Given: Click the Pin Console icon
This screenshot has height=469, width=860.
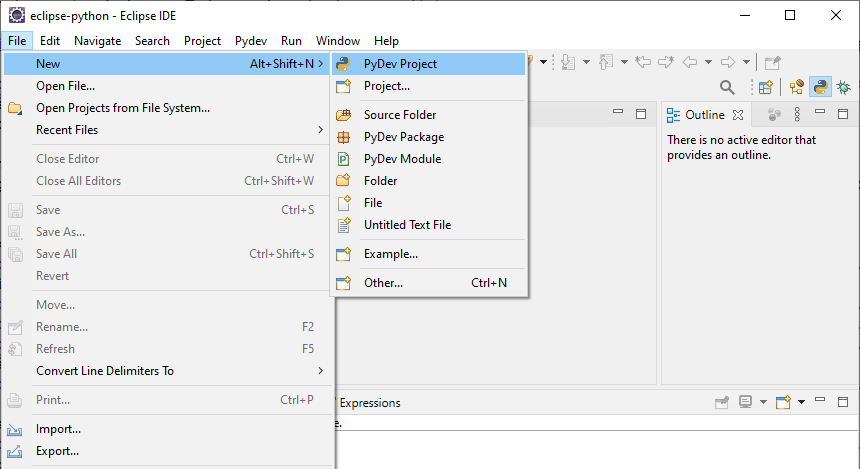Looking at the screenshot, I should click(722, 403).
